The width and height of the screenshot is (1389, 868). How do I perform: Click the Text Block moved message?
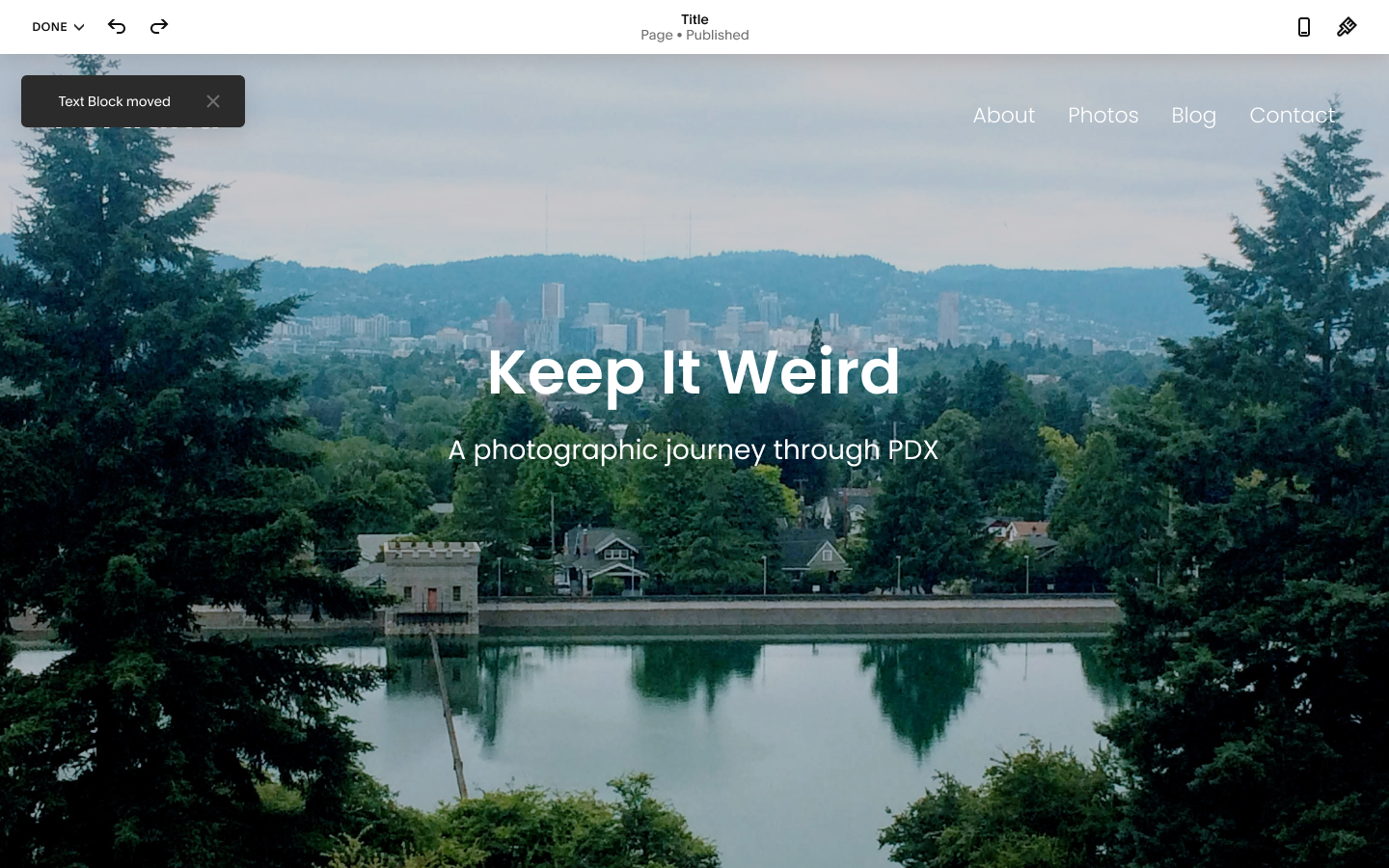114,101
